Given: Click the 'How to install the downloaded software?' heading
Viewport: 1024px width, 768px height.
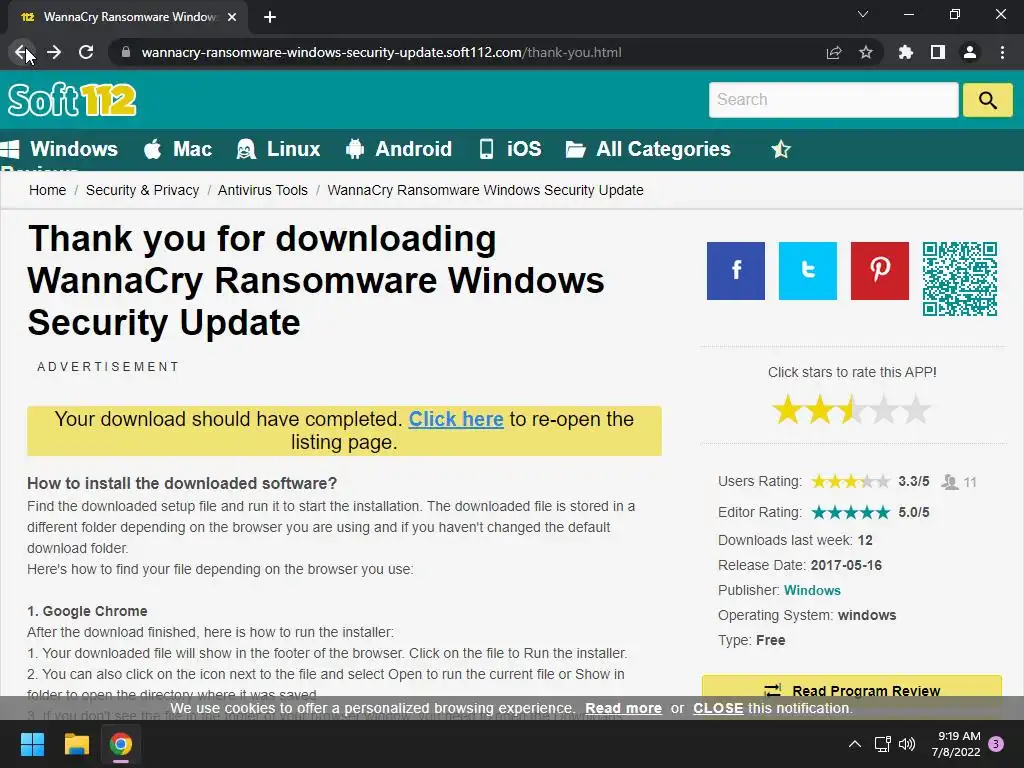Looking at the screenshot, I should click(x=182, y=483).
